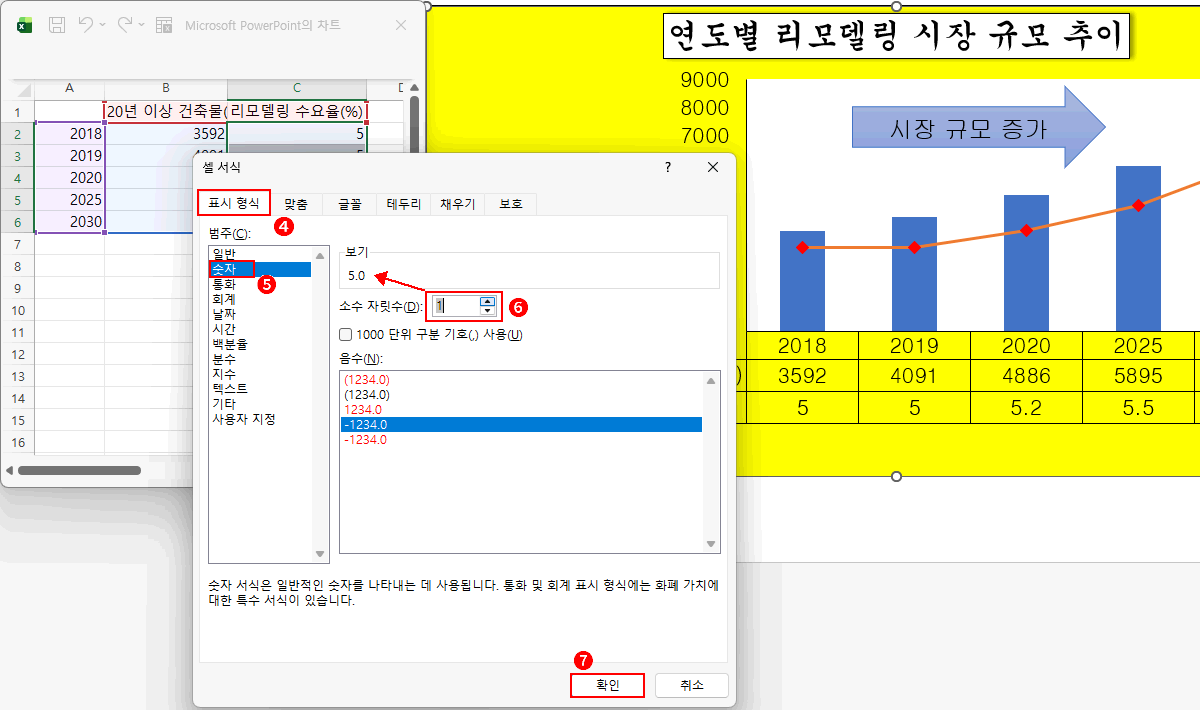
Task: Switch to the 맞춤 tab
Action: 297,202
